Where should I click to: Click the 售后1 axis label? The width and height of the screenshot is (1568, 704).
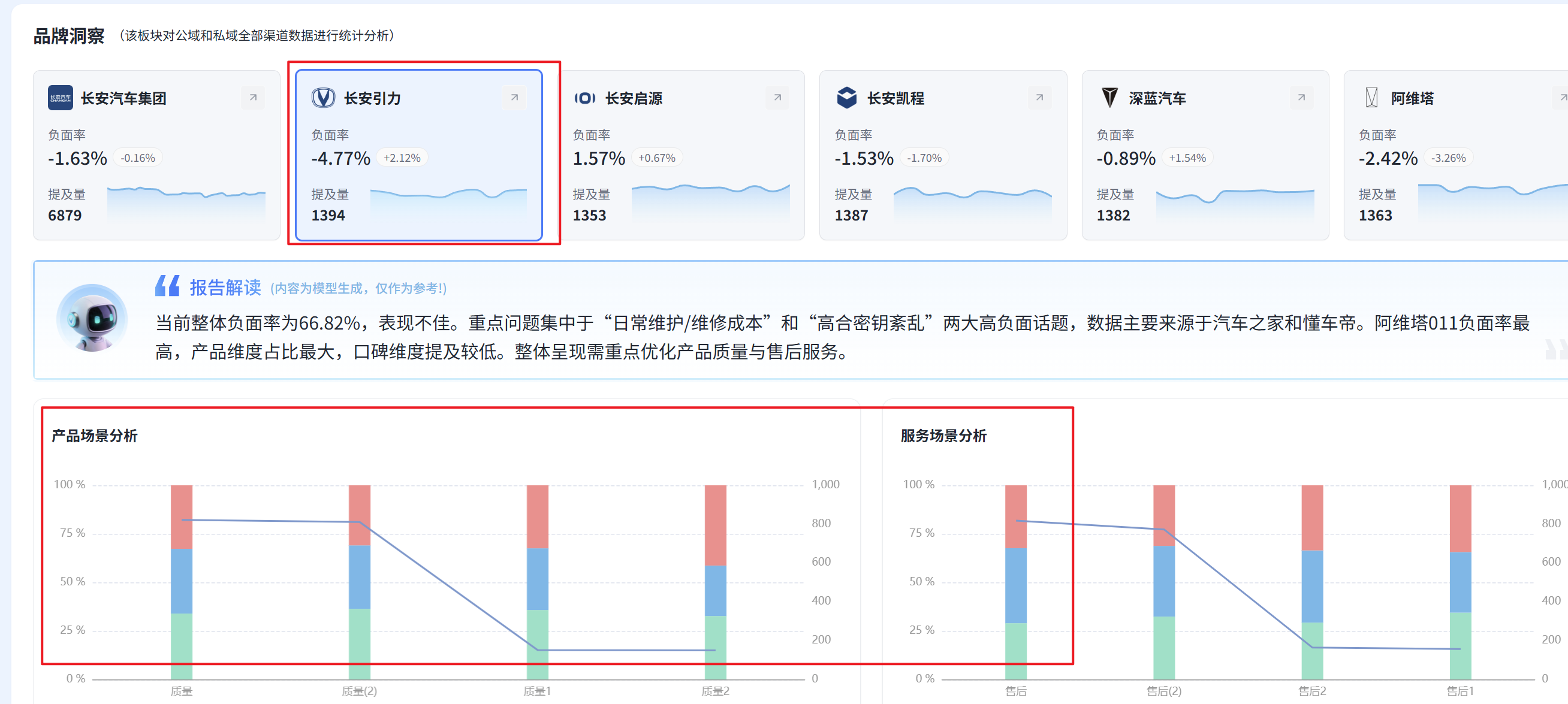tap(1460, 691)
